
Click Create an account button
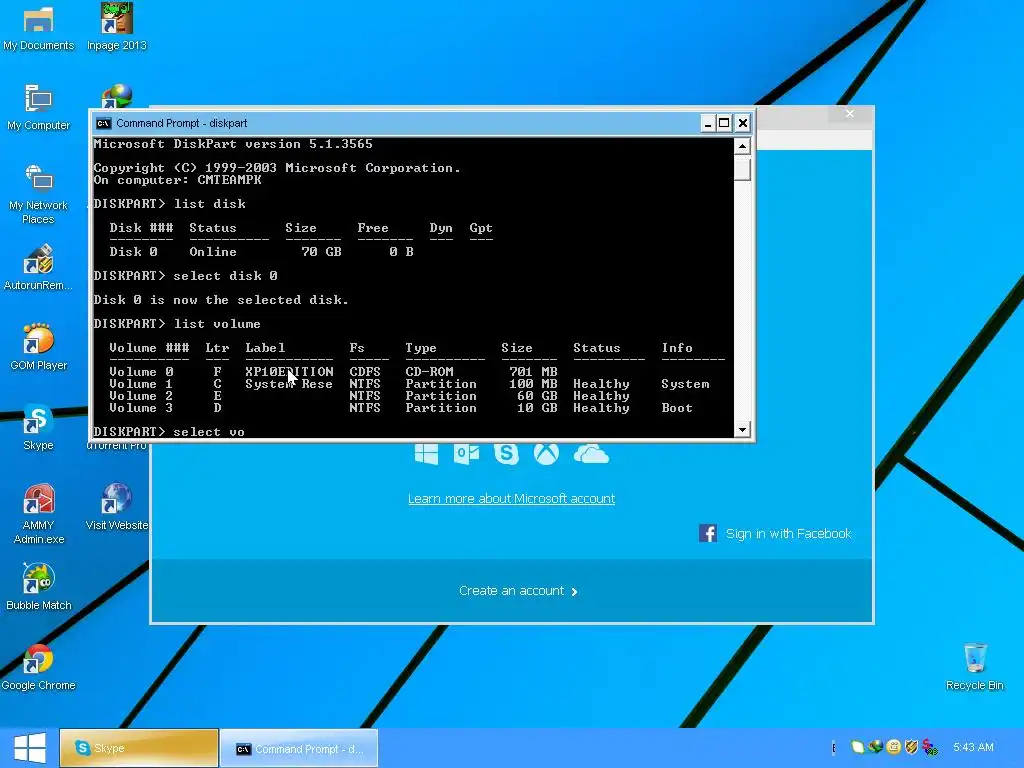coord(518,590)
